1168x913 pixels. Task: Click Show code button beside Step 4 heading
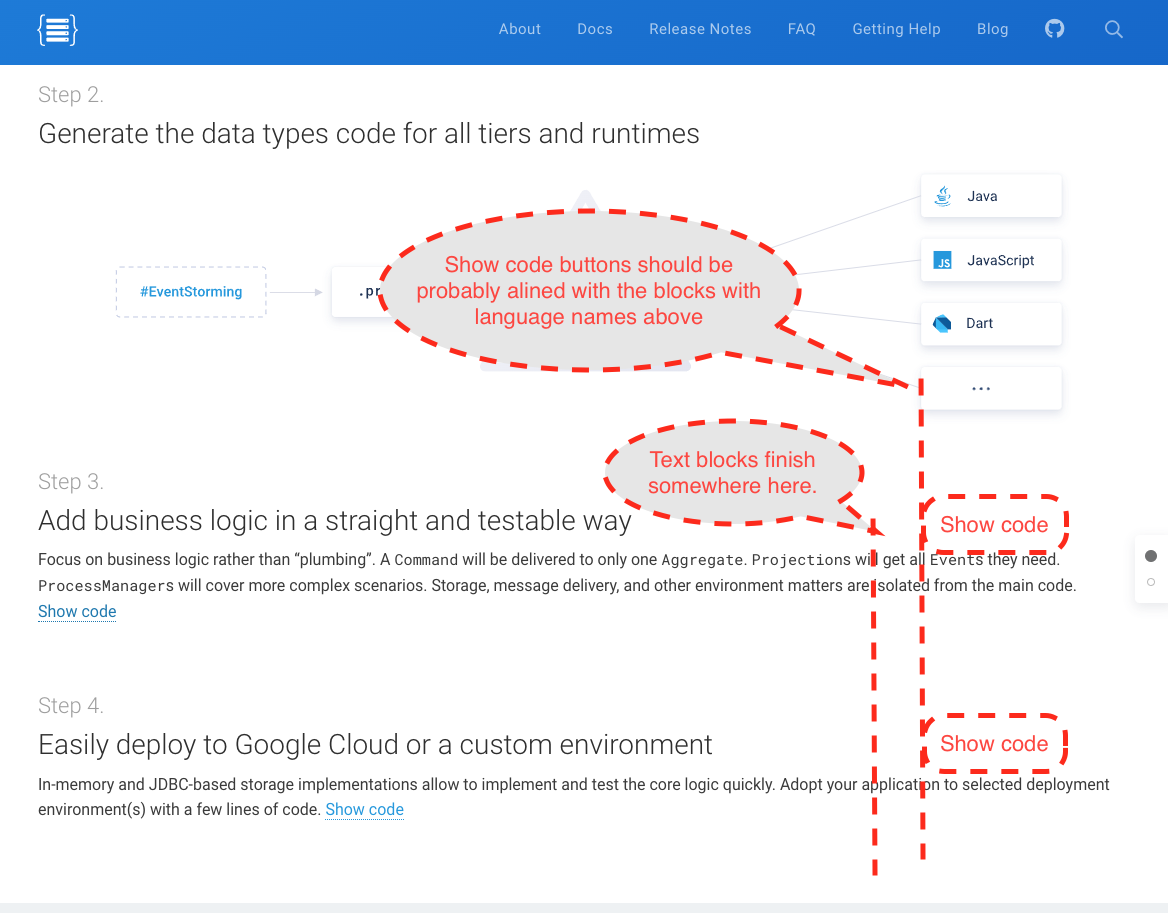(x=995, y=744)
